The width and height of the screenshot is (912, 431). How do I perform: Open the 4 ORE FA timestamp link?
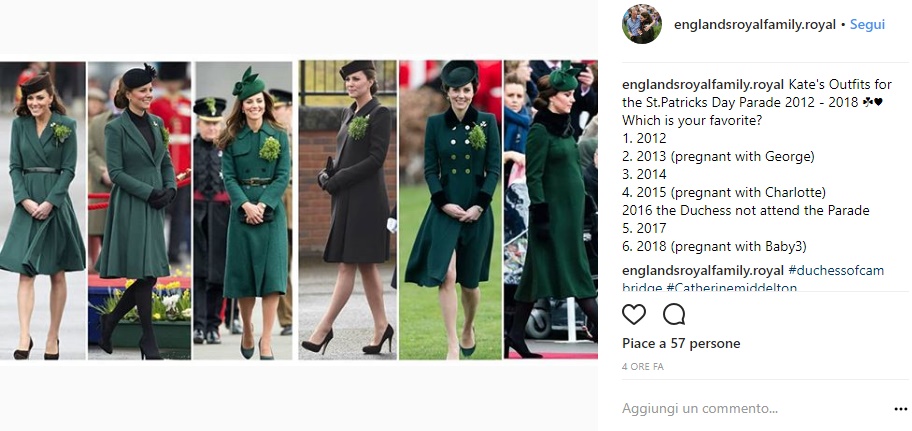643,367
